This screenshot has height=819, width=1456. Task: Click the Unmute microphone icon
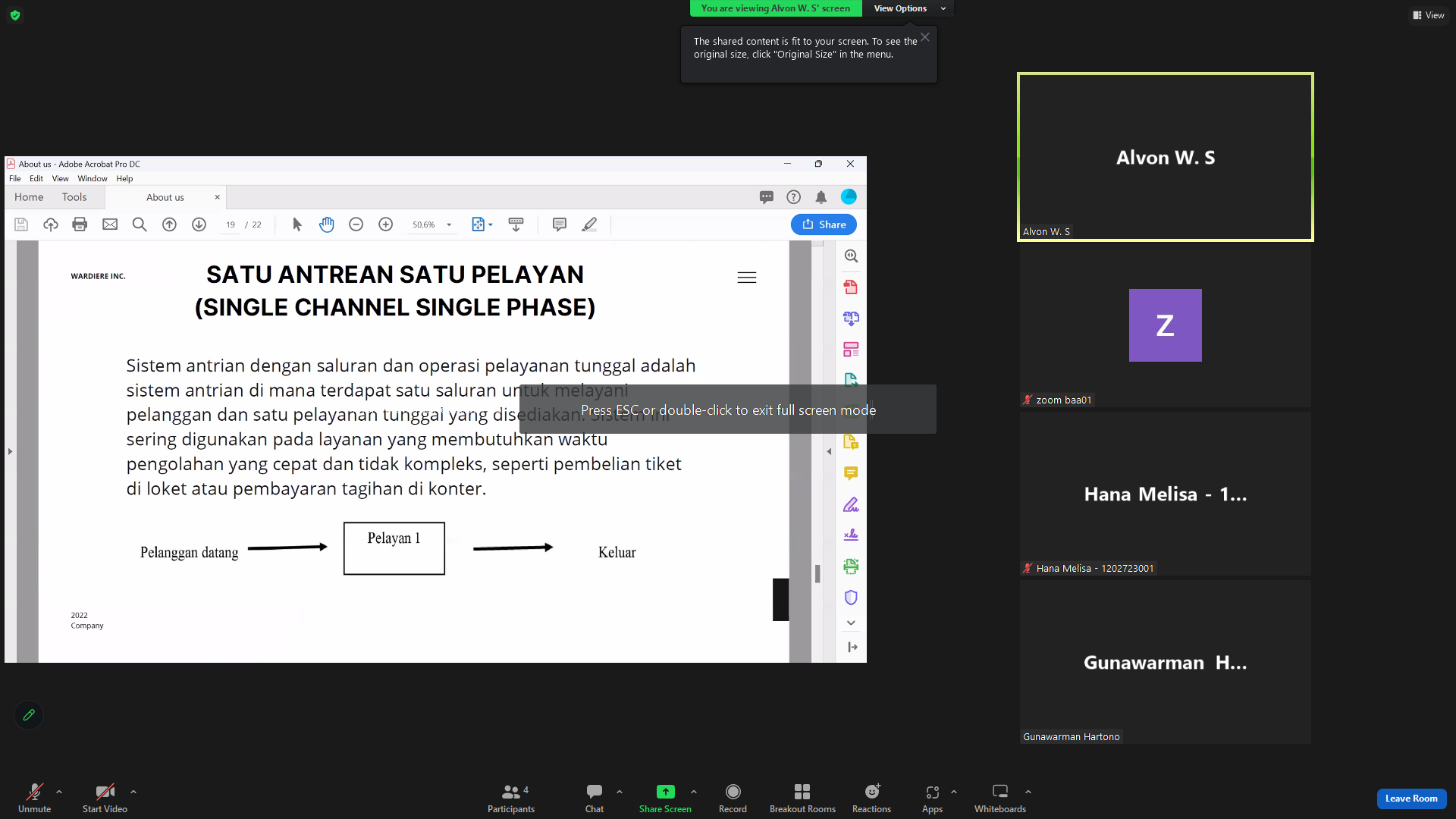(34, 798)
